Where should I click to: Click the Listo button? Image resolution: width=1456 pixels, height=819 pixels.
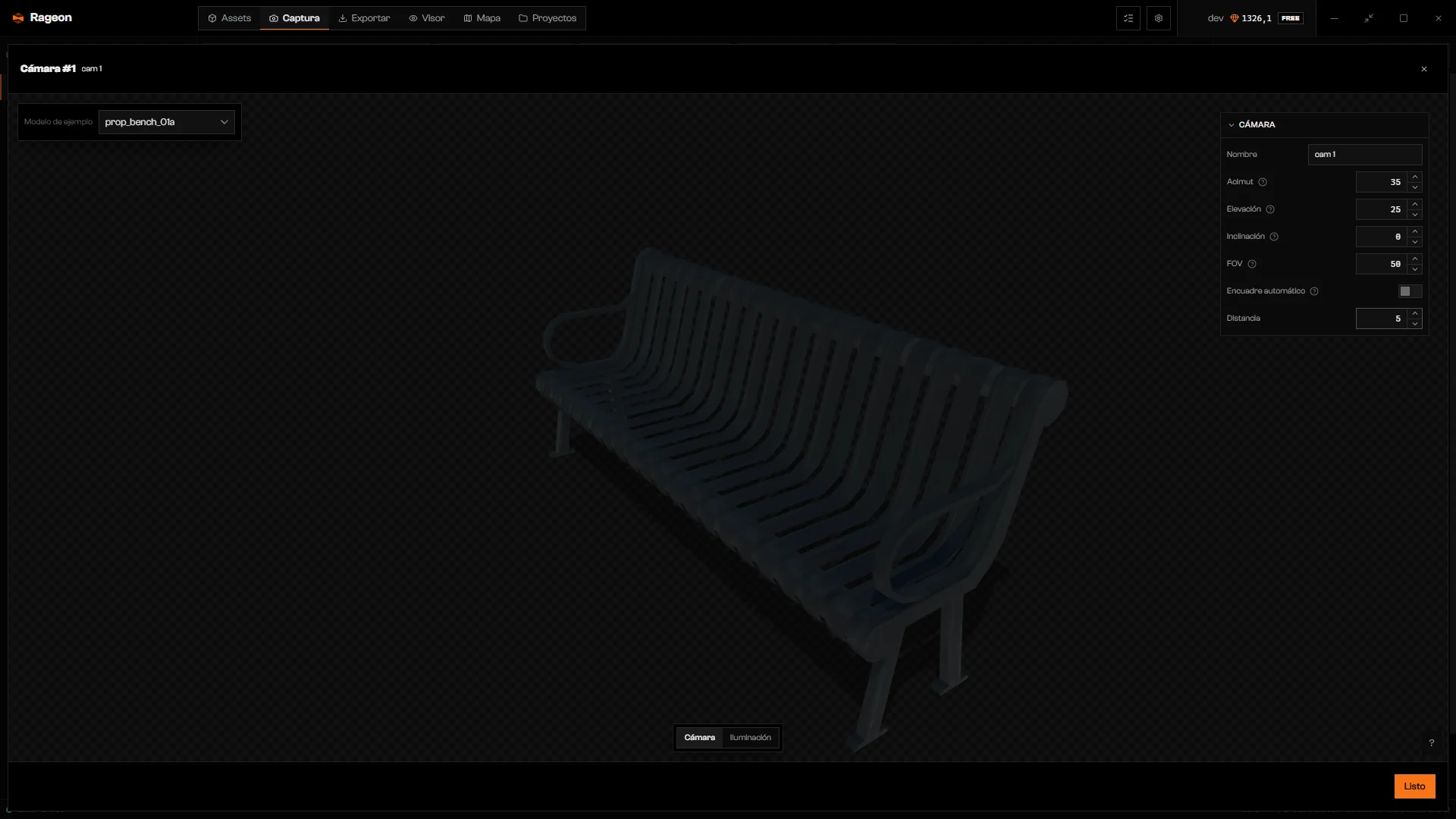(x=1414, y=786)
